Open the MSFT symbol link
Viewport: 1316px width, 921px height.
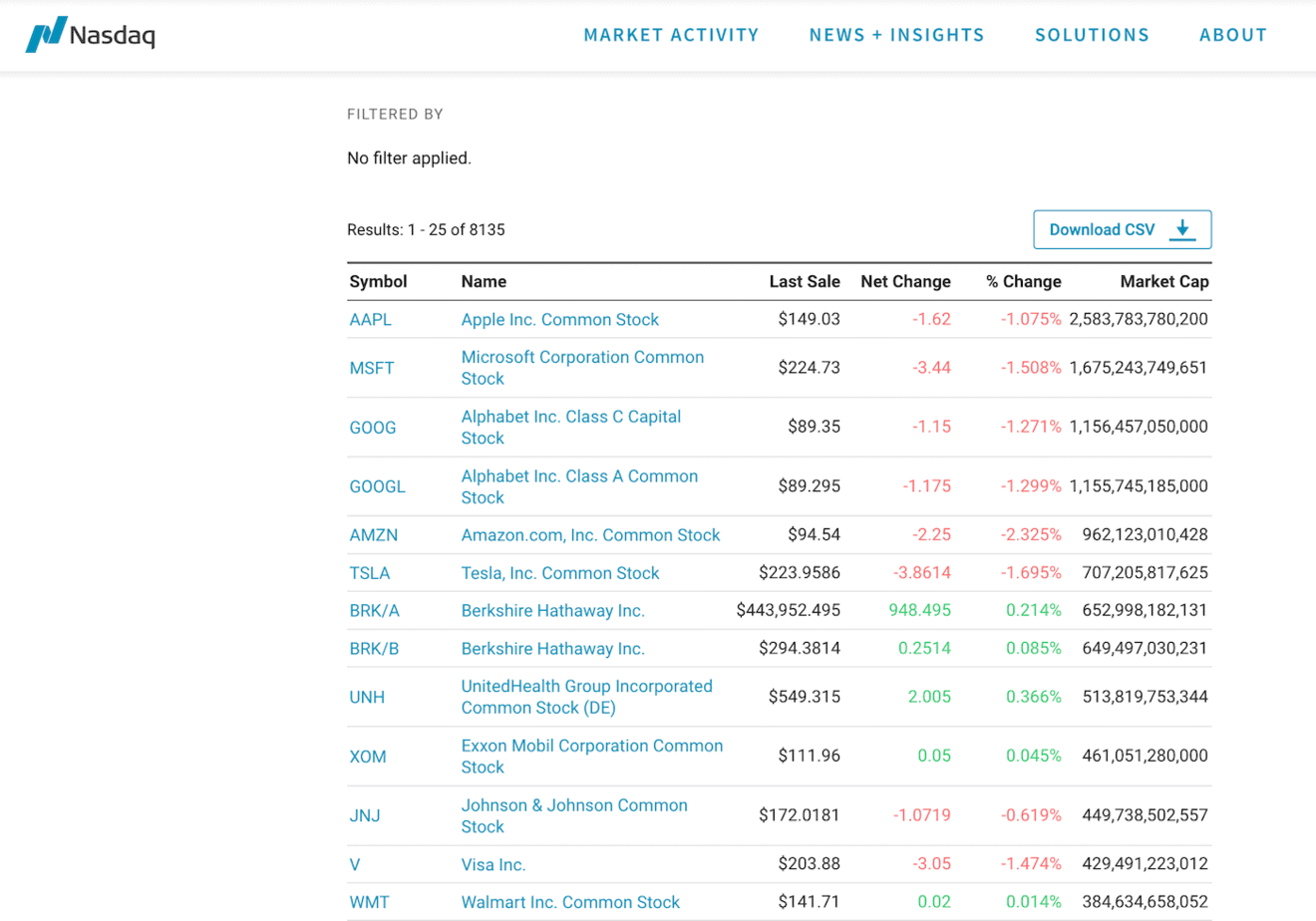coord(371,368)
